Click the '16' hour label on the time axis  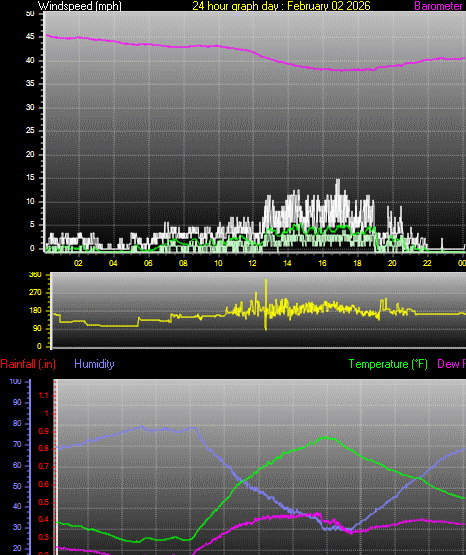[x=322, y=263]
